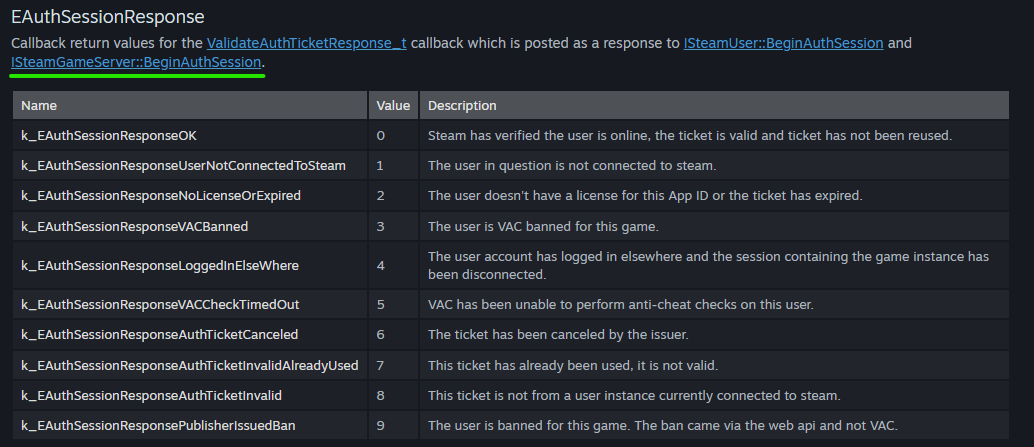Select the k_EAuthSessionResponseOK name cell
This screenshot has width=1034, height=447.
tap(115, 135)
